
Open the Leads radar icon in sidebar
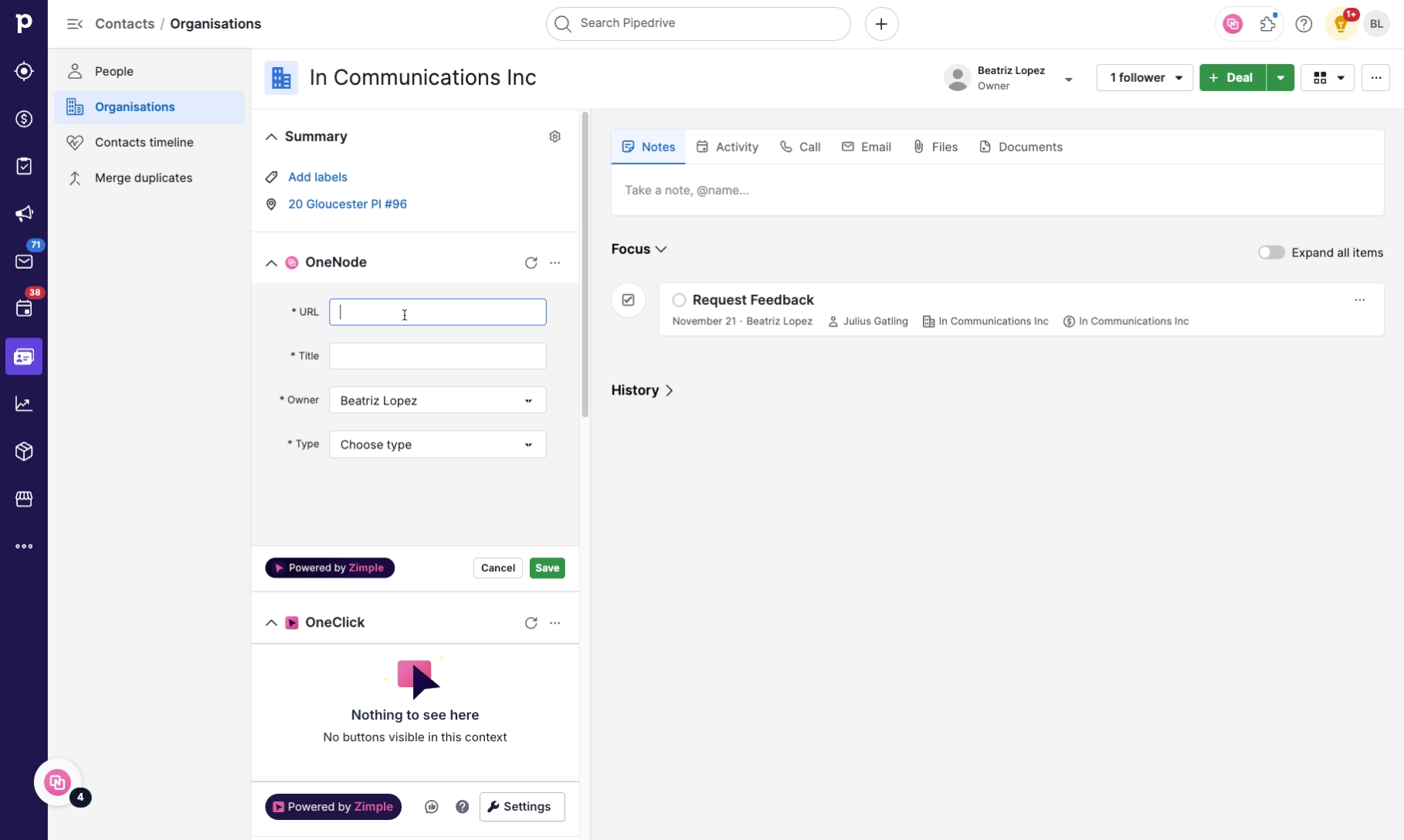tap(24, 71)
